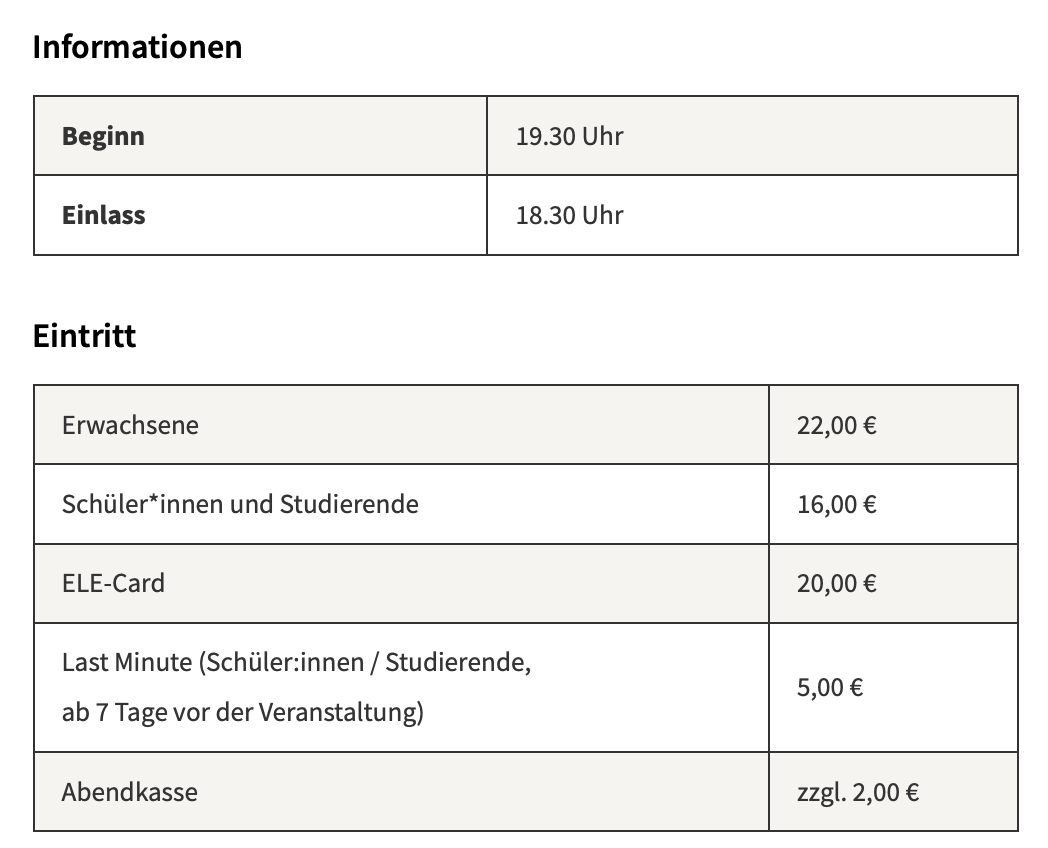Click the word Uhr after 19.30
This screenshot has width=1048, height=848.
[x=603, y=136]
